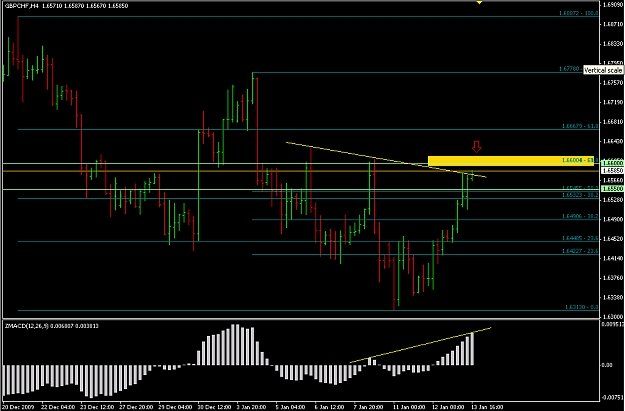Click the 1.63130 - 0.0 Fibonacci label

582,307
